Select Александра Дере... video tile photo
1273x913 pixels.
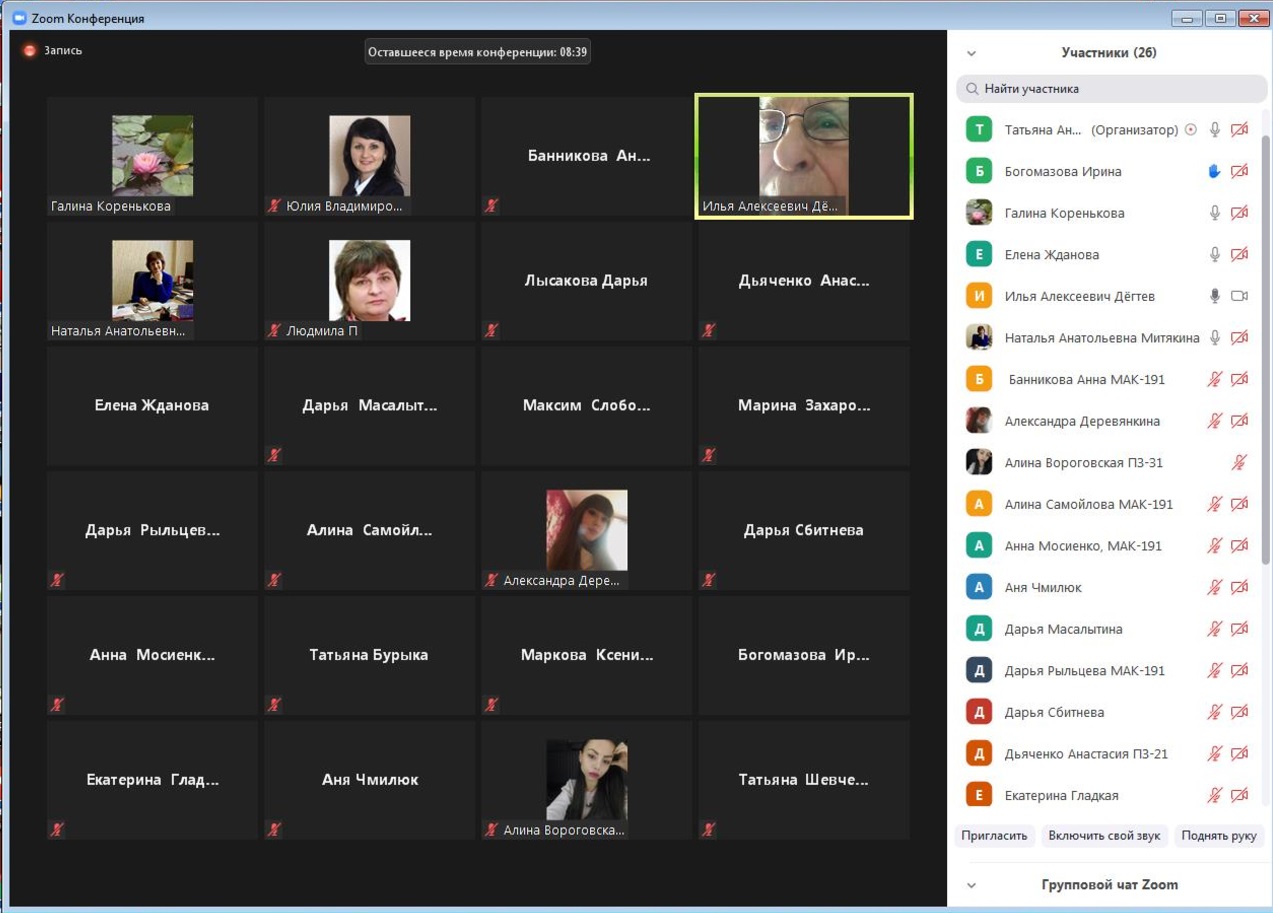tap(586, 530)
